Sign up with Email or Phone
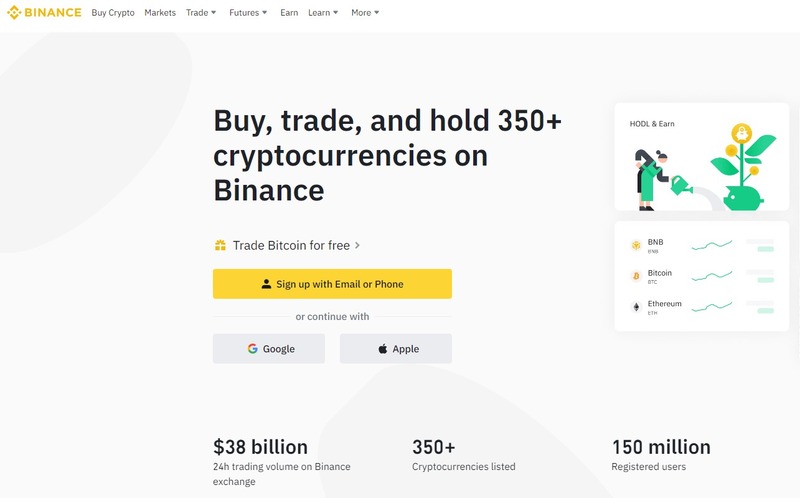This screenshot has height=498, width=800. coord(332,284)
